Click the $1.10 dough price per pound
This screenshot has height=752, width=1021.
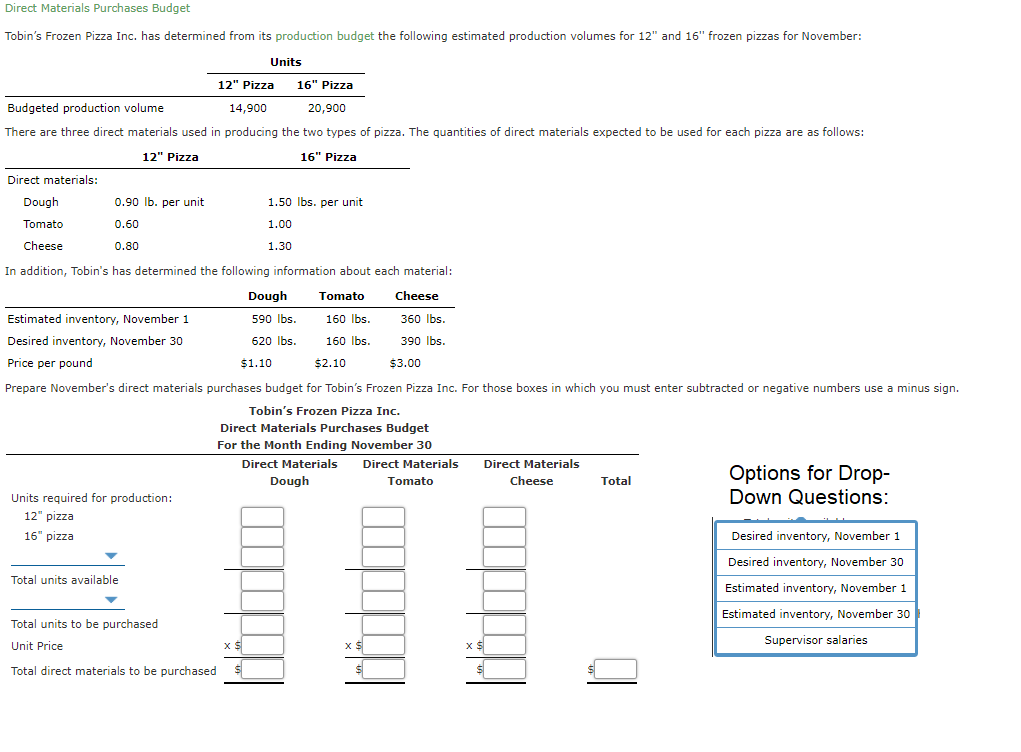pyautogui.click(x=256, y=363)
